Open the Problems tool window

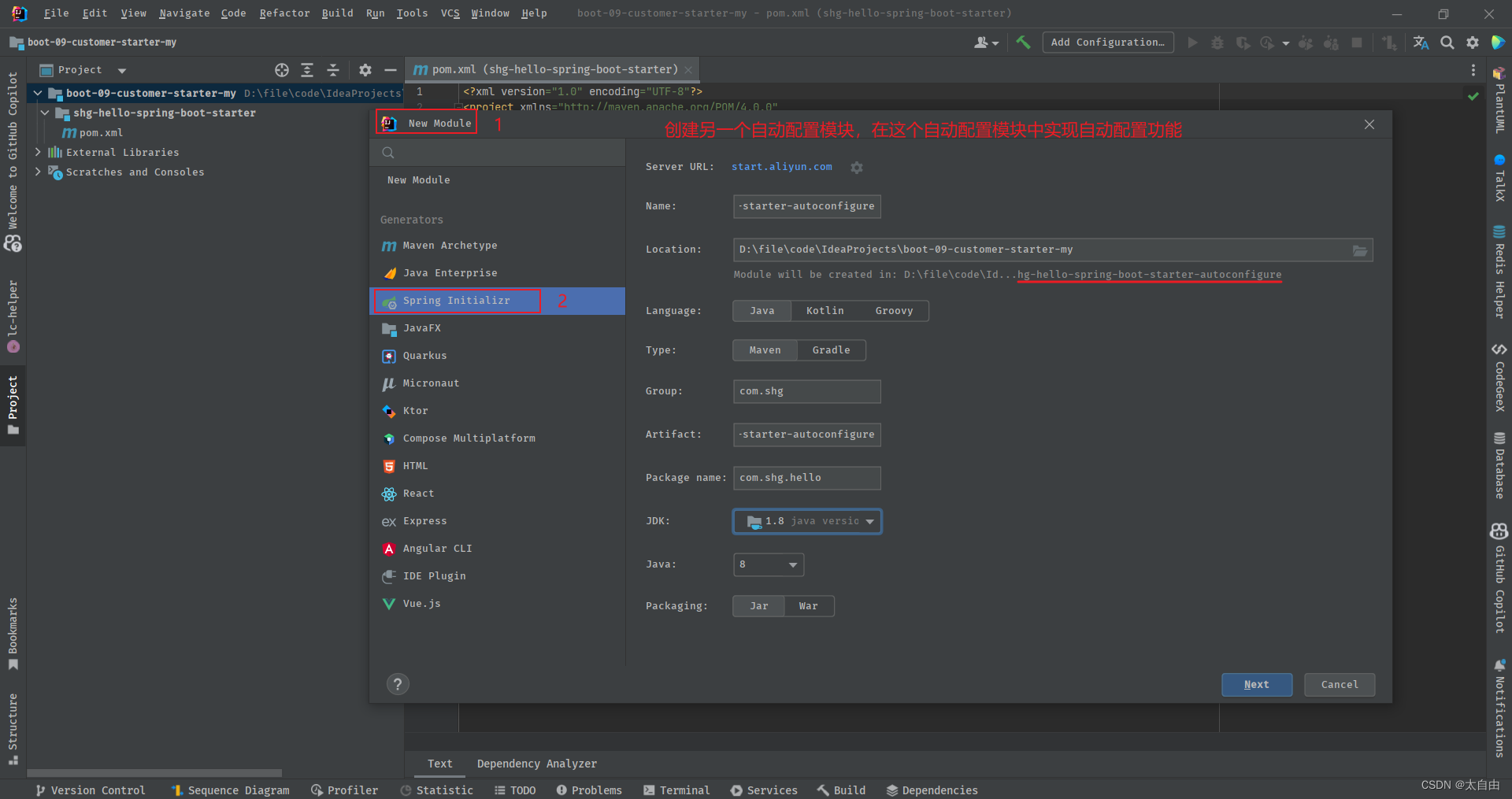(x=589, y=790)
